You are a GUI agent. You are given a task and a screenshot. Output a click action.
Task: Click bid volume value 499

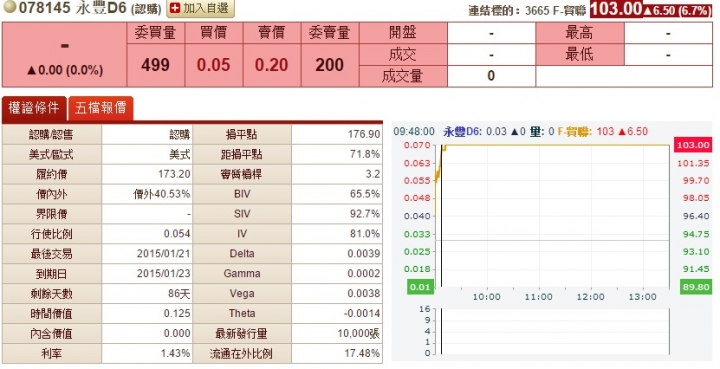(x=155, y=65)
